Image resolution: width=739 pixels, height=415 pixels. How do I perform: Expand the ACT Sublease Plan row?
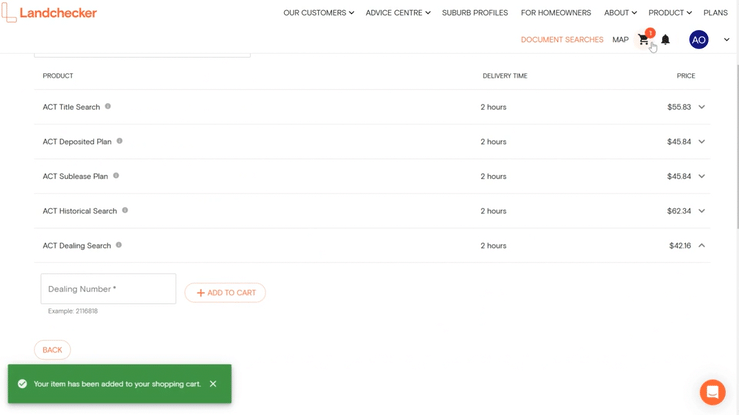pos(702,176)
